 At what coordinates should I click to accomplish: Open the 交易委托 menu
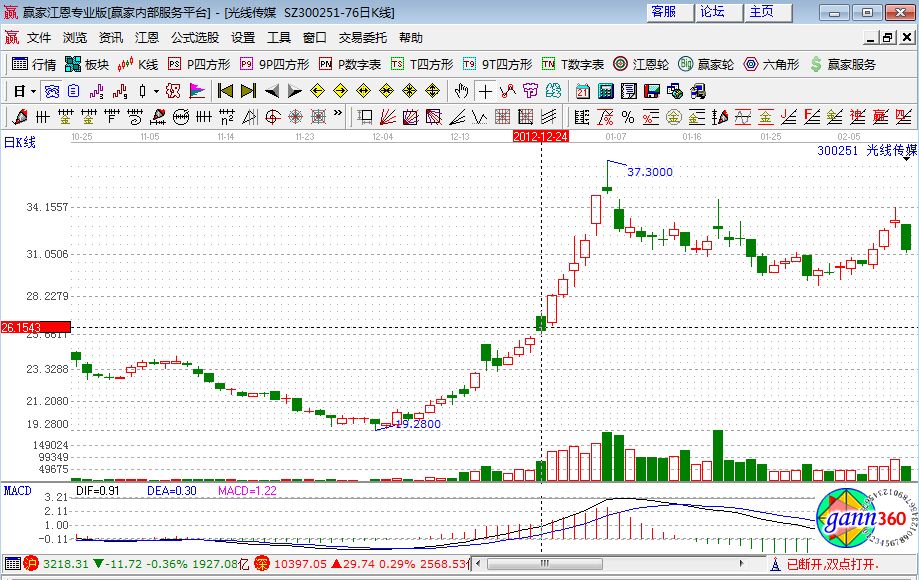pos(363,38)
